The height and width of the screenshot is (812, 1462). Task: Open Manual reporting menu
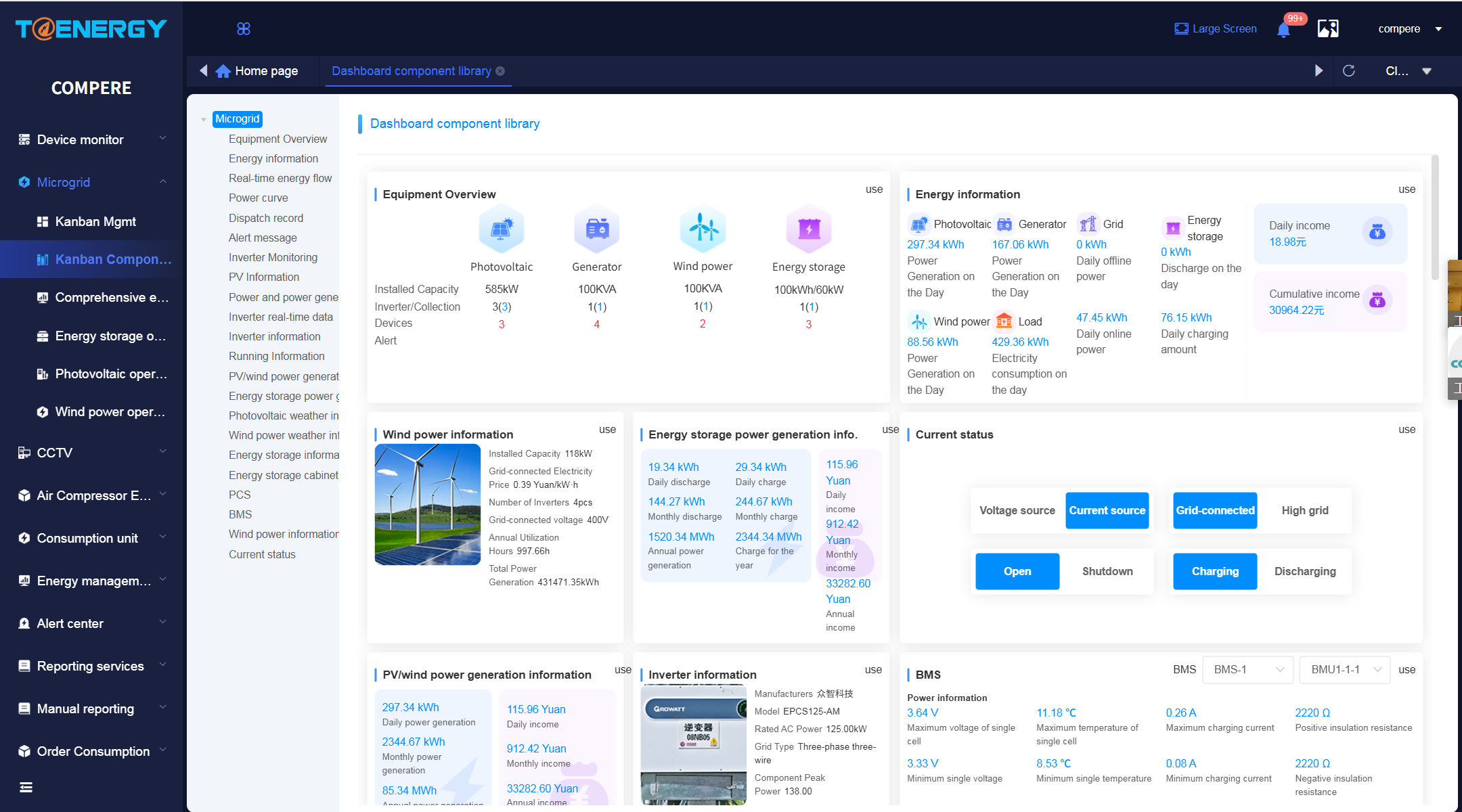(x=91, y=708)
